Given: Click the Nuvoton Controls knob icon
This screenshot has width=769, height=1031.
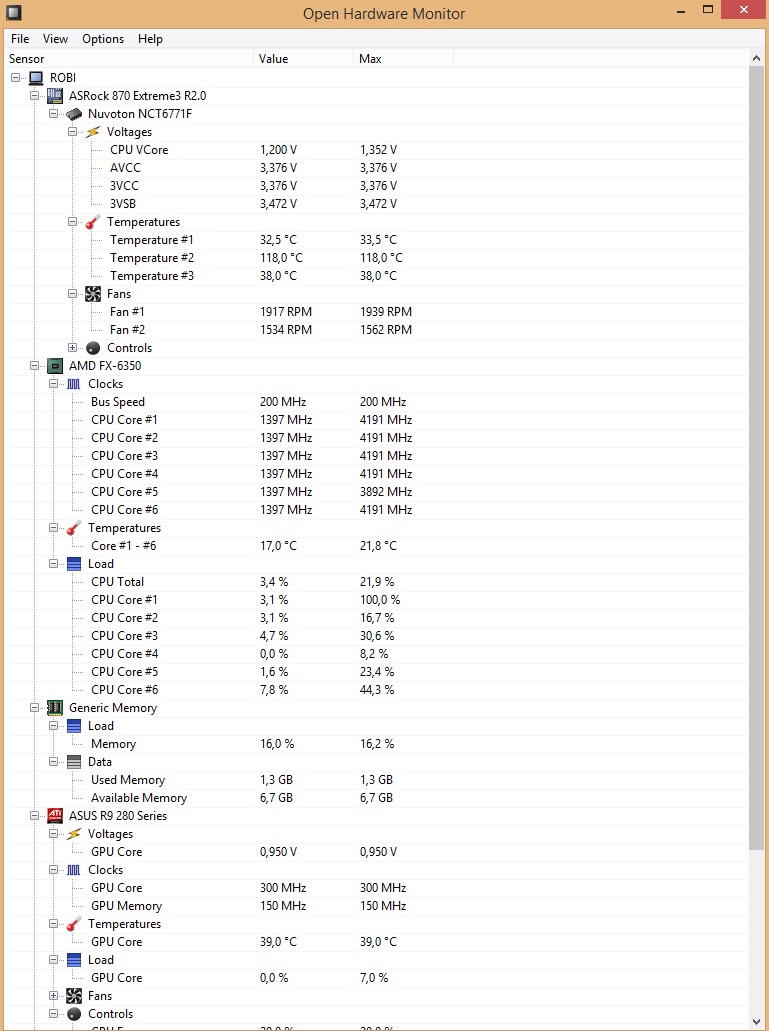Looking at the screenshot, I should click(93, 348).
